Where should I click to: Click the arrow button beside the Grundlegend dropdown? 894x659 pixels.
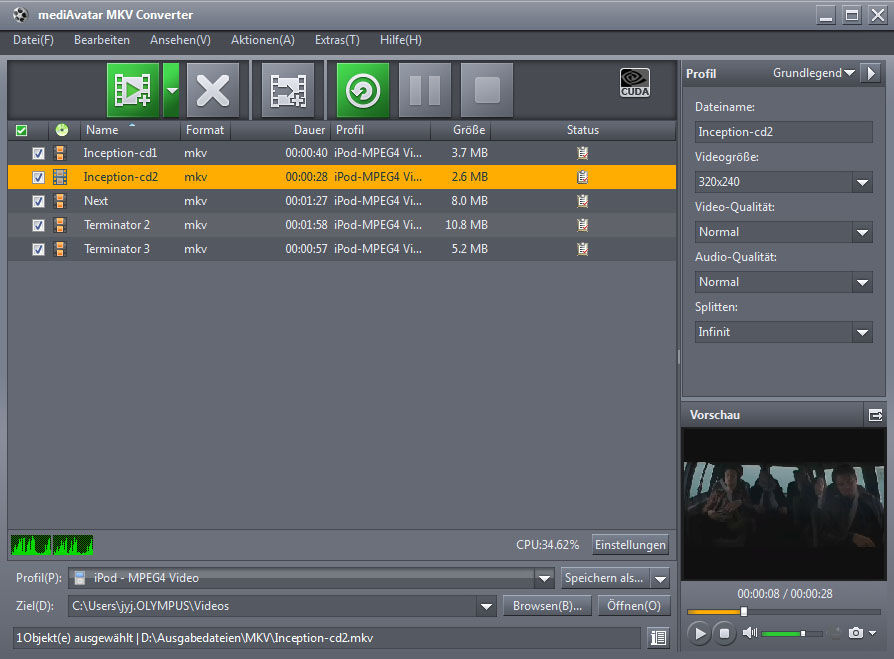coord(871,73)
